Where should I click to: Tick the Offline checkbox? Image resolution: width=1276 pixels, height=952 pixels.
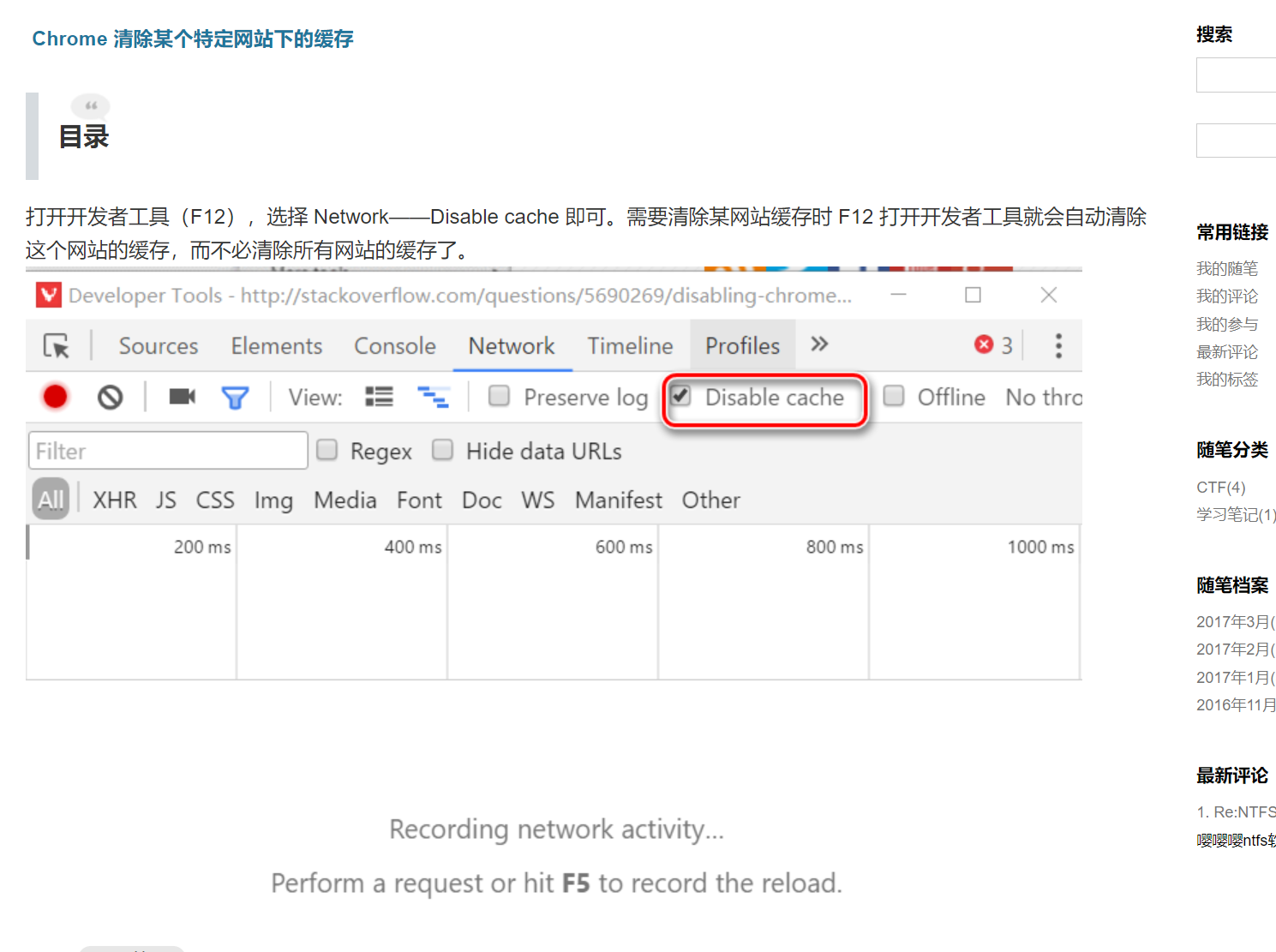point(894,396)
